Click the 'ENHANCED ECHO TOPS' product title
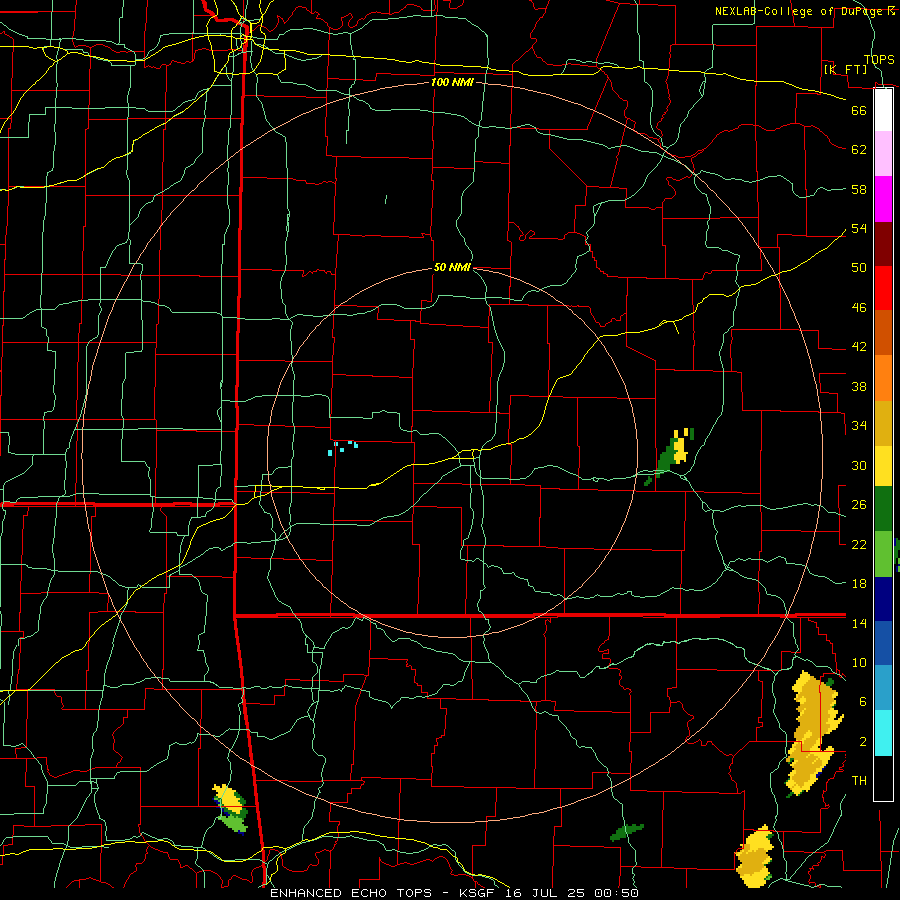 350,893
